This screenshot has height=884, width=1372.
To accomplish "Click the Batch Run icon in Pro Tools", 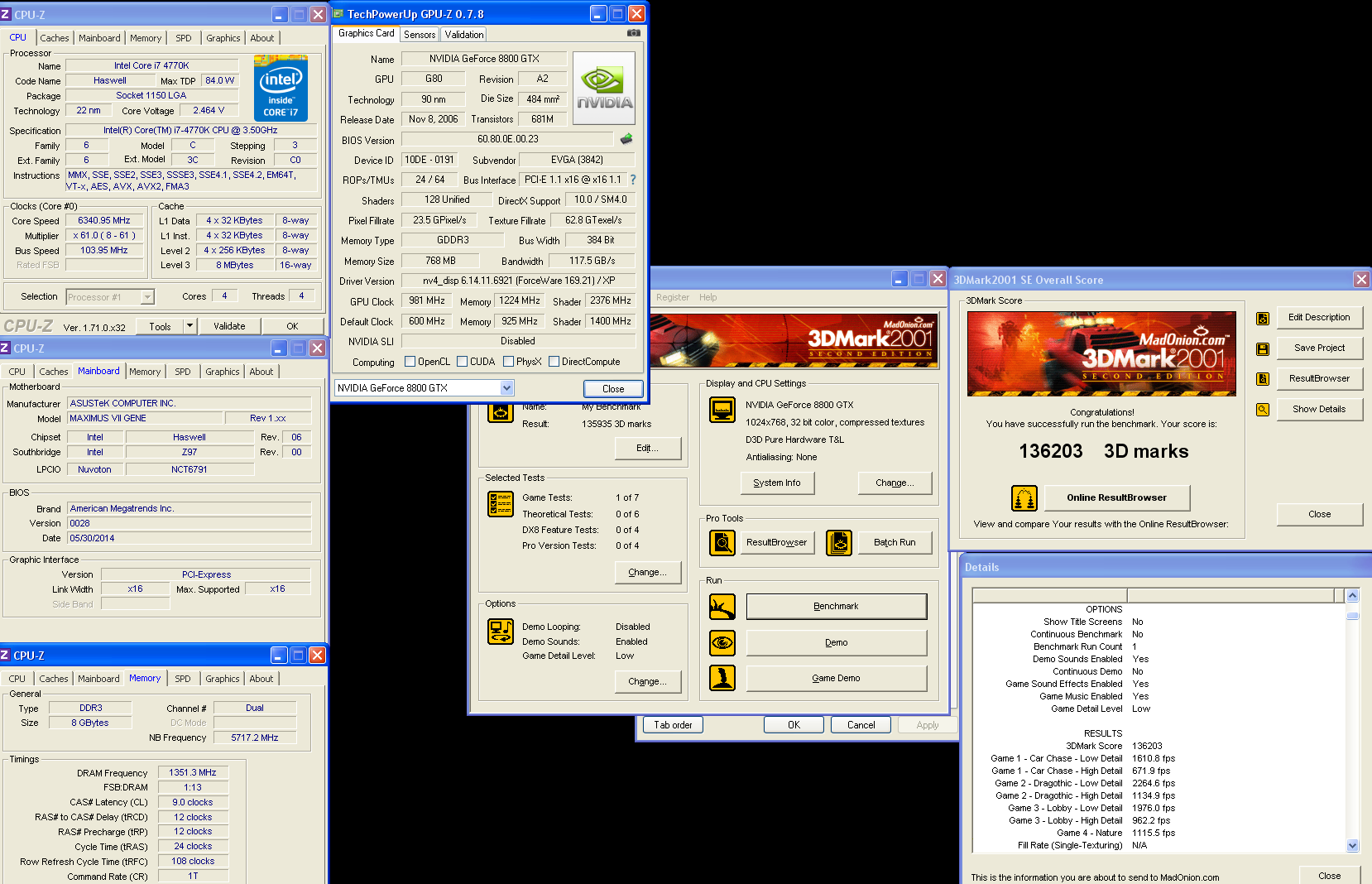I will coord(839,543).
